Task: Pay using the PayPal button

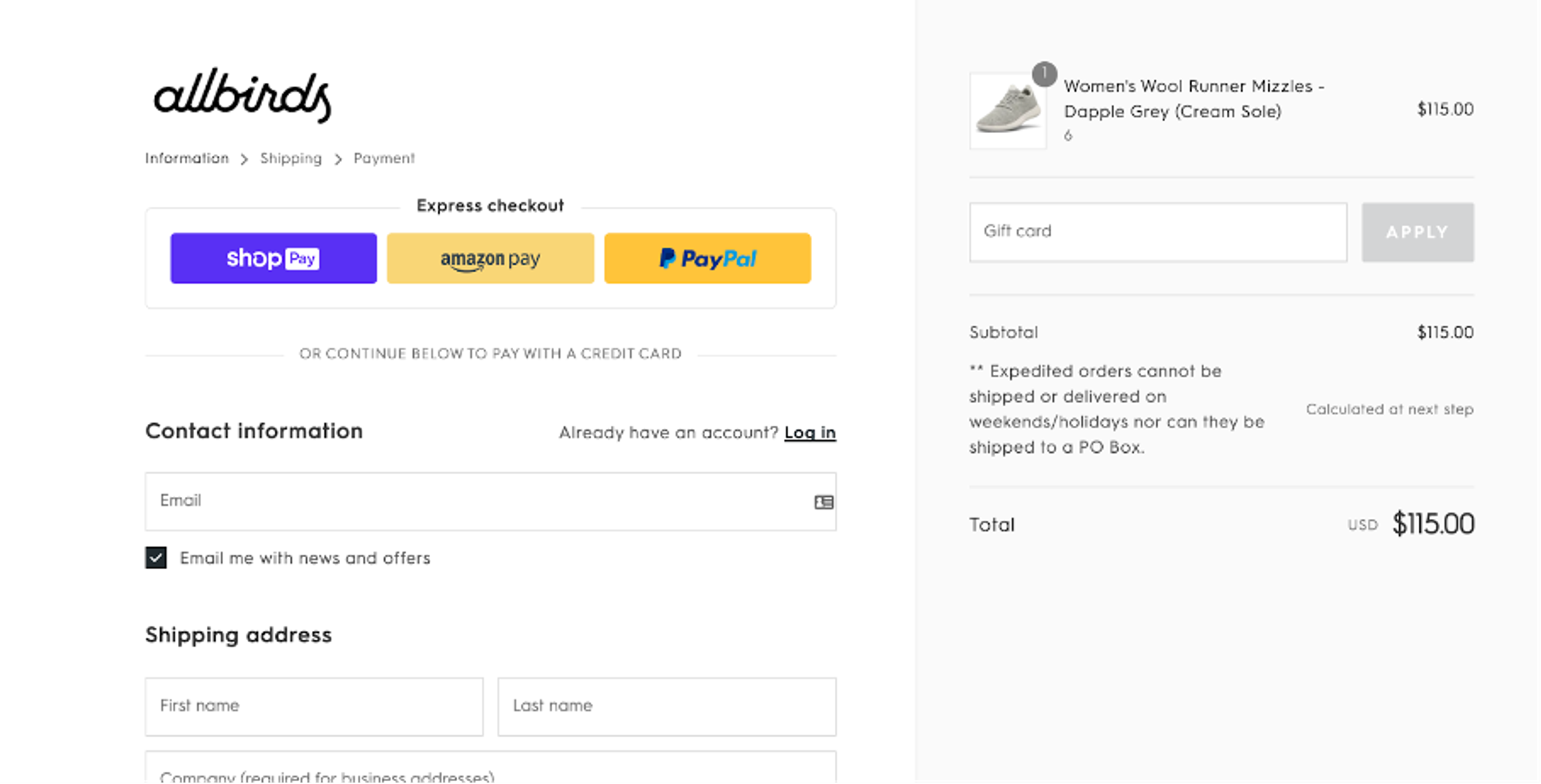Action: (707, 258)
